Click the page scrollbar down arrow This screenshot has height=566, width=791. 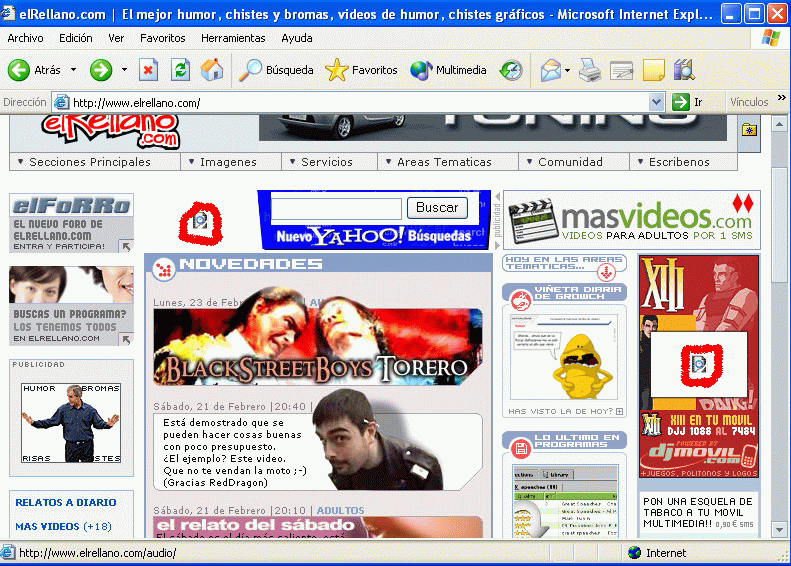point(779,530)
